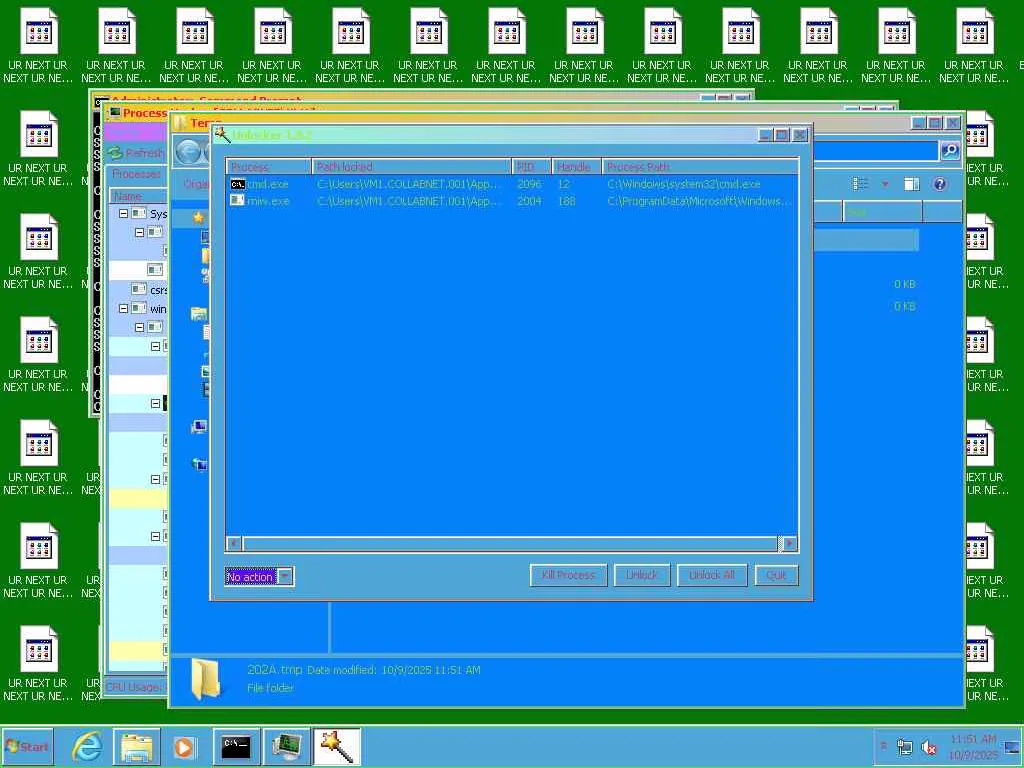Sort by the Process column header
Image resolution: width=1024 pixels, height=768 pixels.
(268, 167)
